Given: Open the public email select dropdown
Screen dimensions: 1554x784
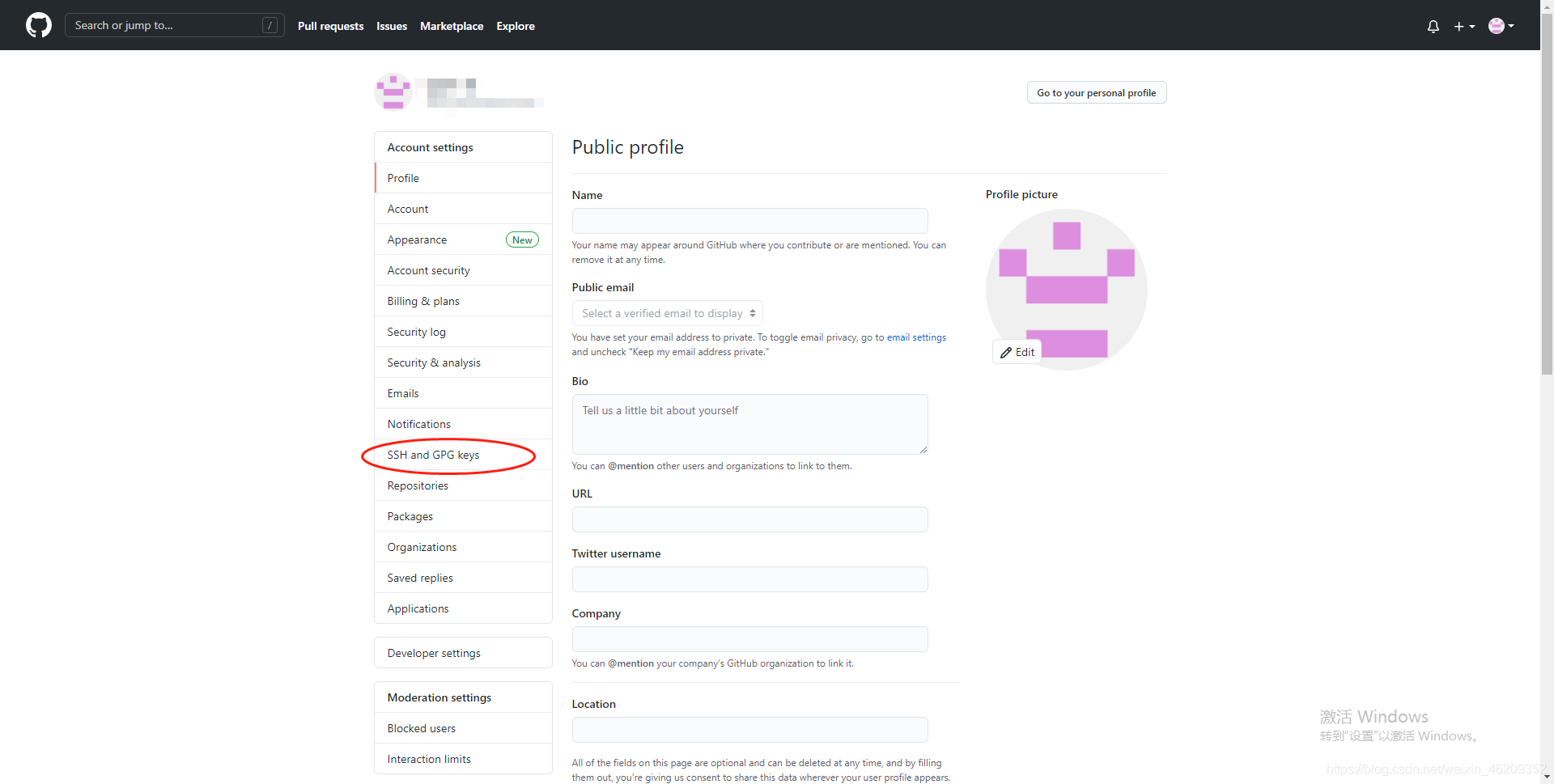Looking at the screenshot, I should (667, 313).
